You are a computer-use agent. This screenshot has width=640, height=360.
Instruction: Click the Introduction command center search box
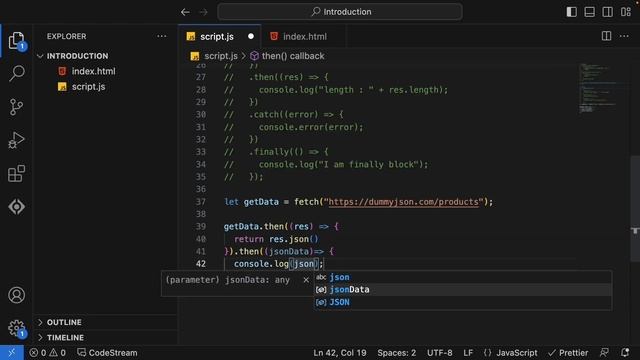340,12
